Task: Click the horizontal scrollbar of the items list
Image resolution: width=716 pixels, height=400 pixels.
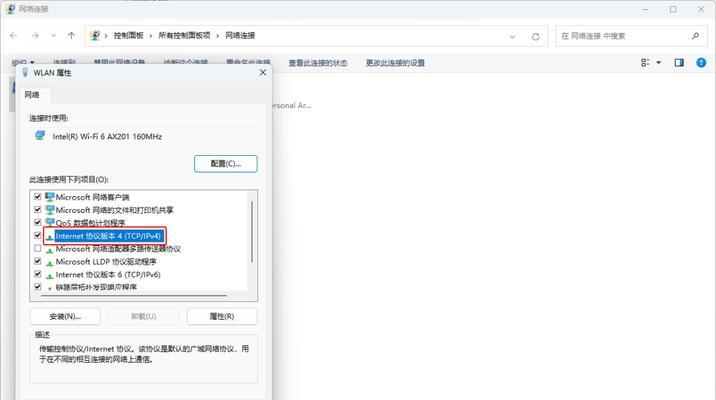Action: (x=133, y=295)
